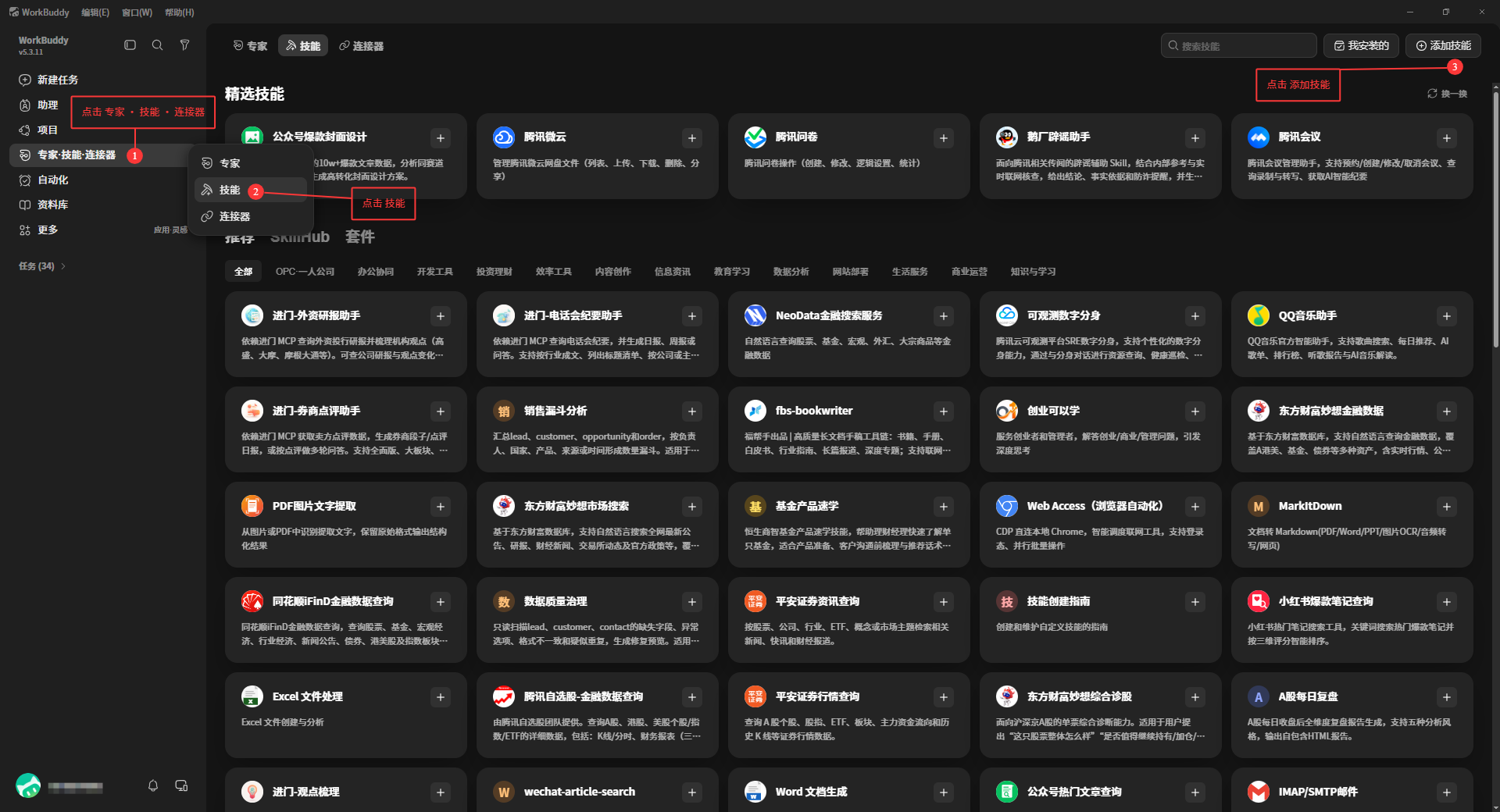
Task: Open the 专家·技能·连接器 sidebar menu
Action: coord(77,155)
